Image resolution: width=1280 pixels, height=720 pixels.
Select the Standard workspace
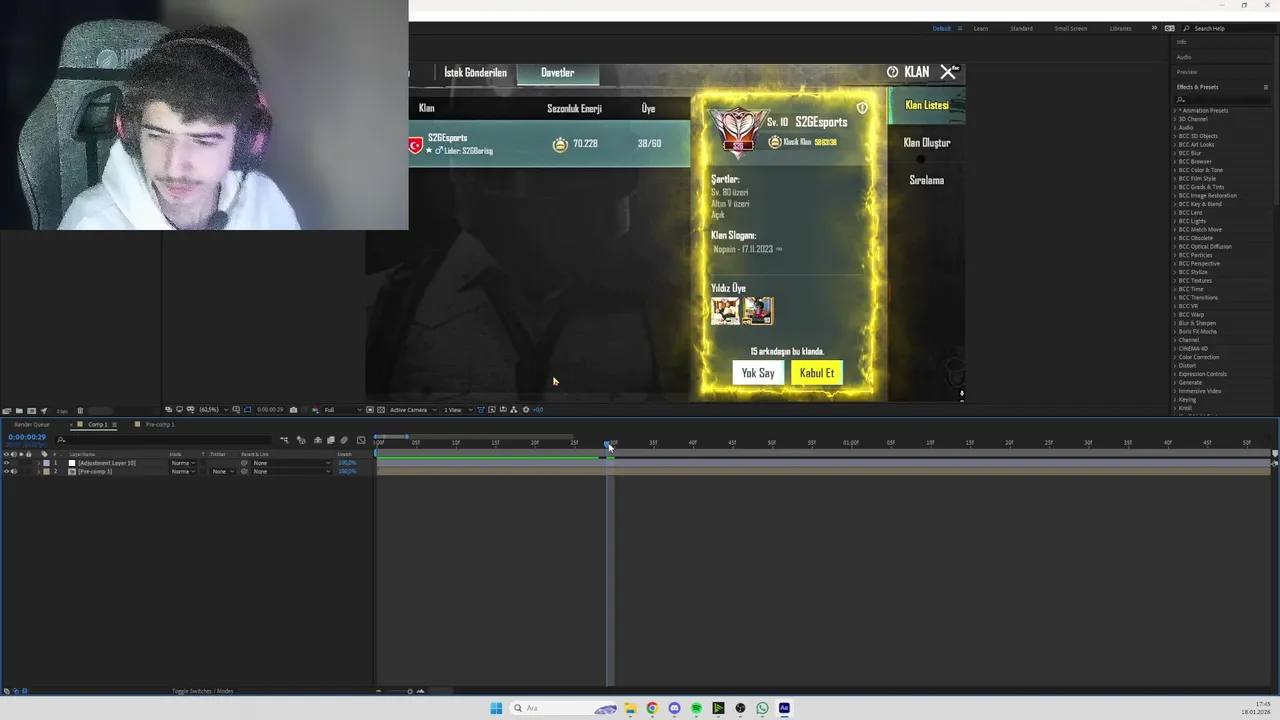pos(1021,28)
